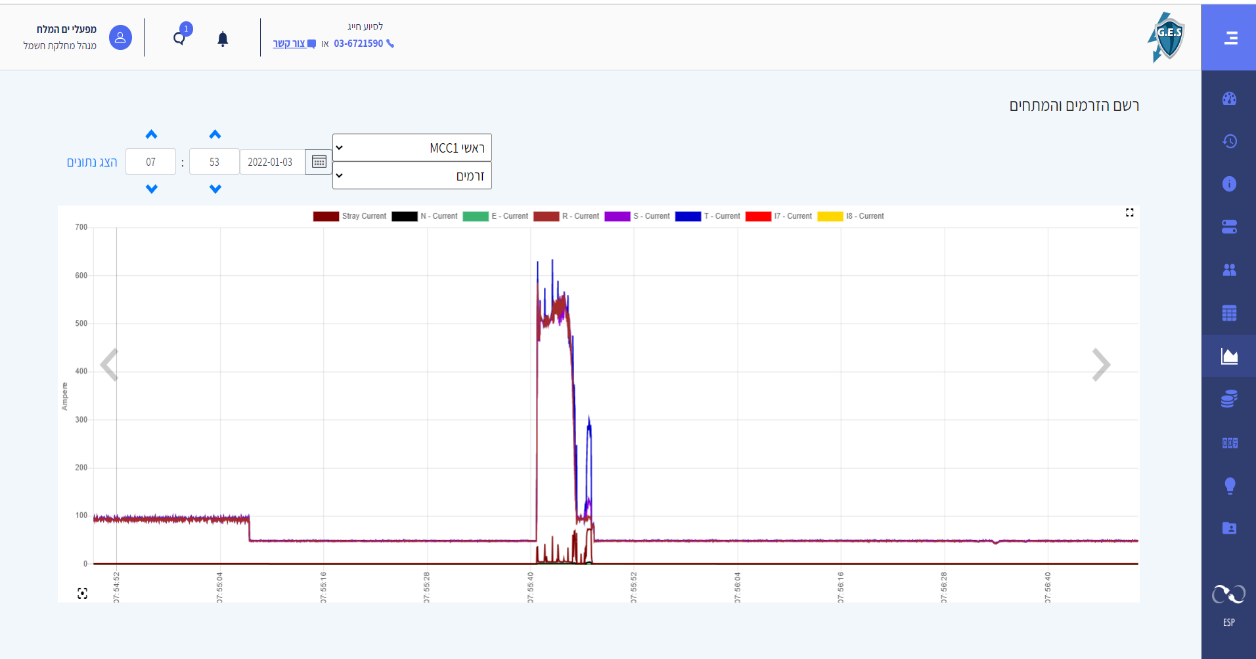The height and width of the screenshot is (659, 1256).
Task: Toggle the Stray Current legend series
Action: pos(350,216)
